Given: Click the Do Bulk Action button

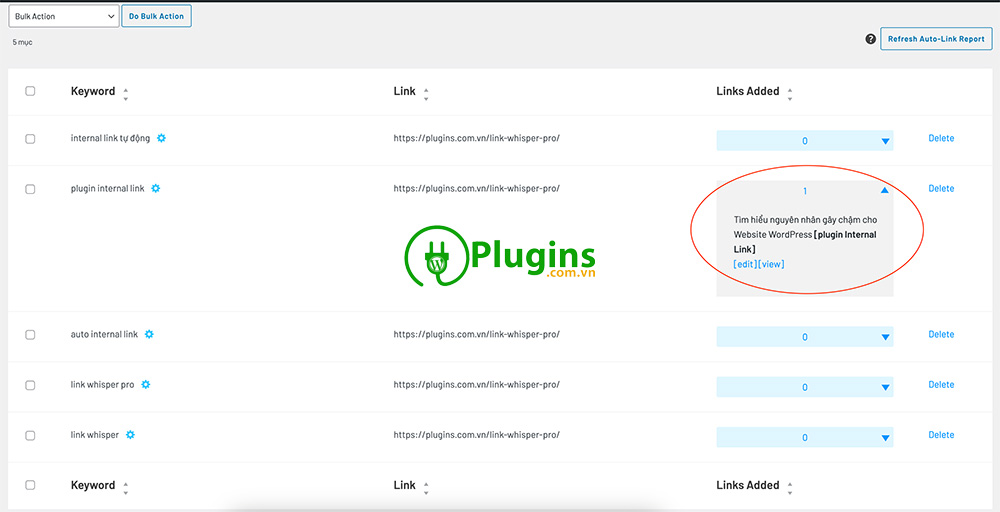Looking at the screenshot, I should tap(156, 16).
